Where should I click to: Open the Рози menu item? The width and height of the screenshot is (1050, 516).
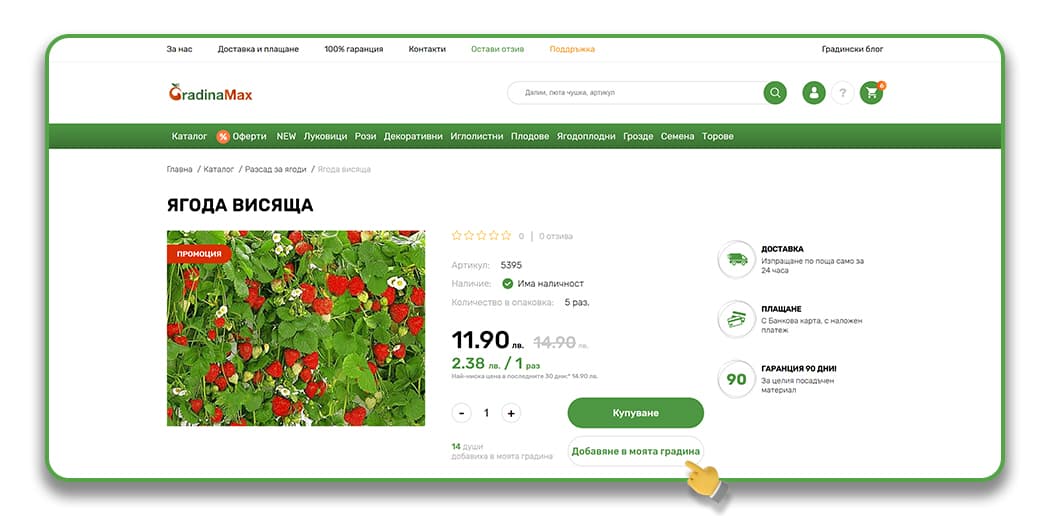pyautogui.click(x=366, y=137)
